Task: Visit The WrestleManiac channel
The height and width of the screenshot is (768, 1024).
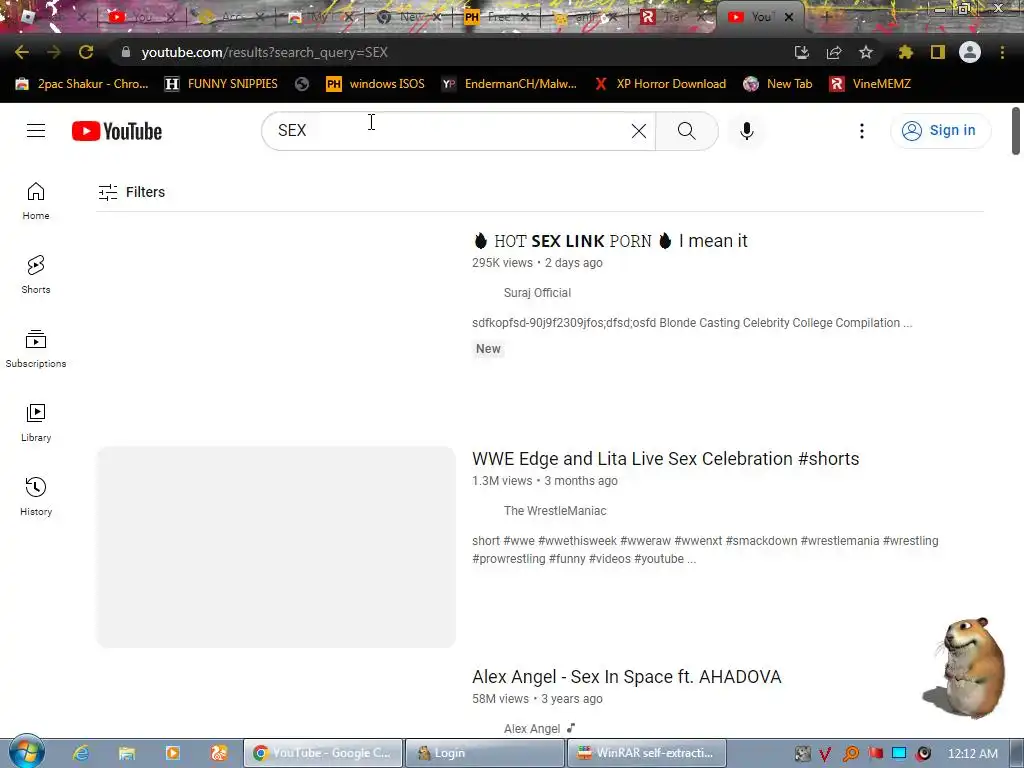Action: tap(555, 511)
